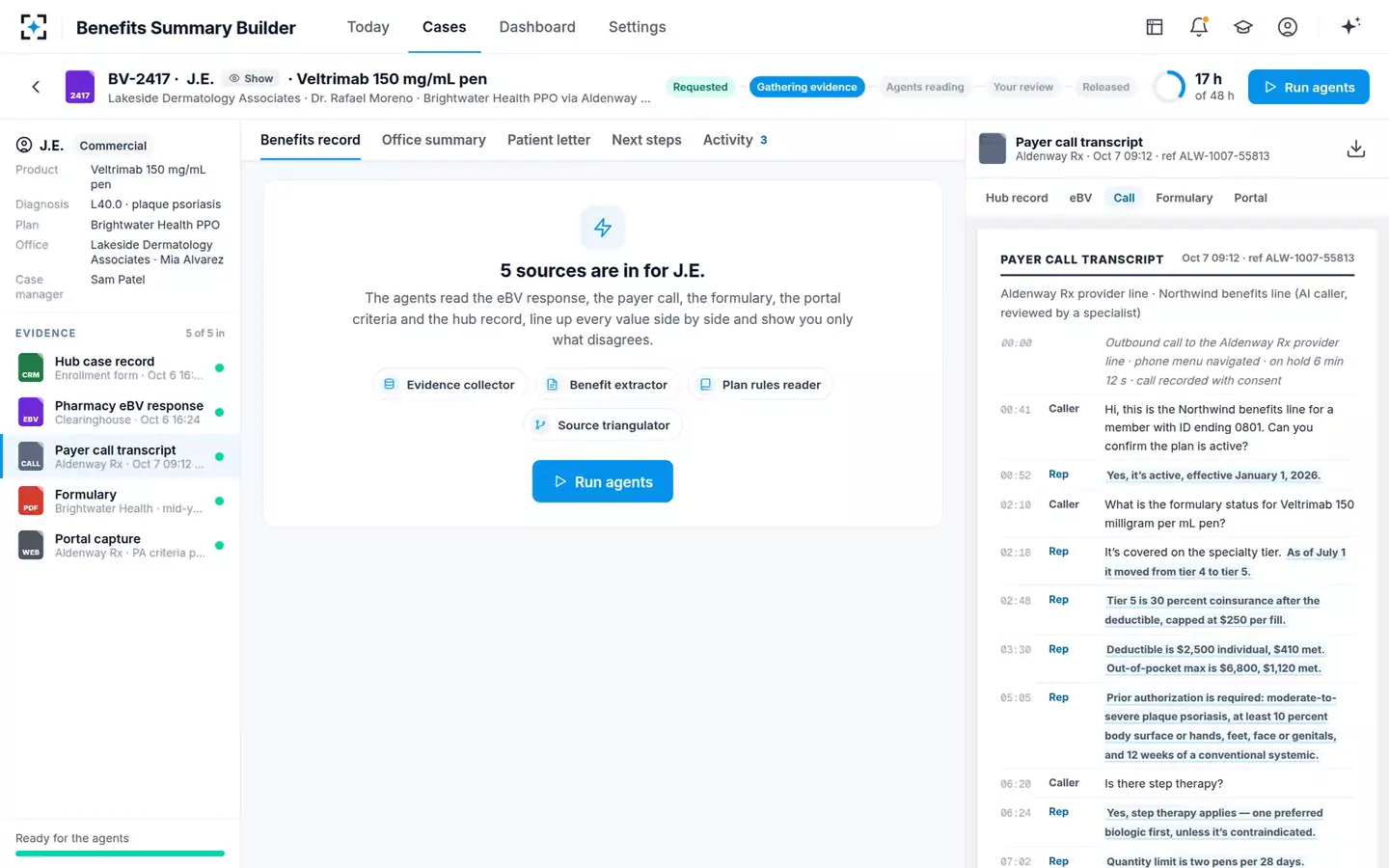Select the Benefit extractor agent chip

pos(608,385)
